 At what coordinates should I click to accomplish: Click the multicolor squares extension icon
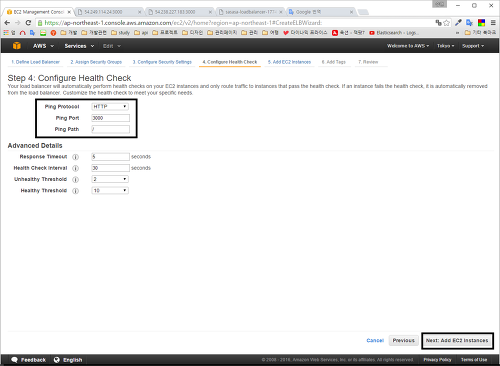[x=481, y=23]
